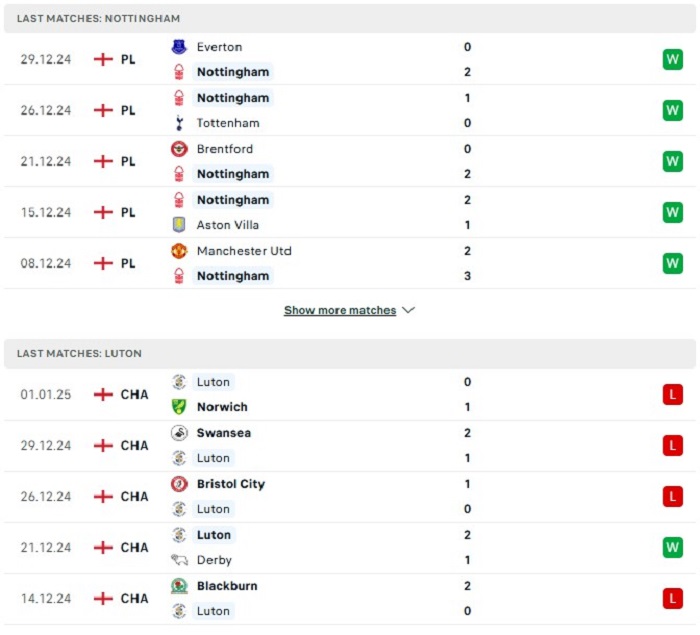Click the Bristol City badge icon
Screen dimensions: 700x635
[179, 484]
